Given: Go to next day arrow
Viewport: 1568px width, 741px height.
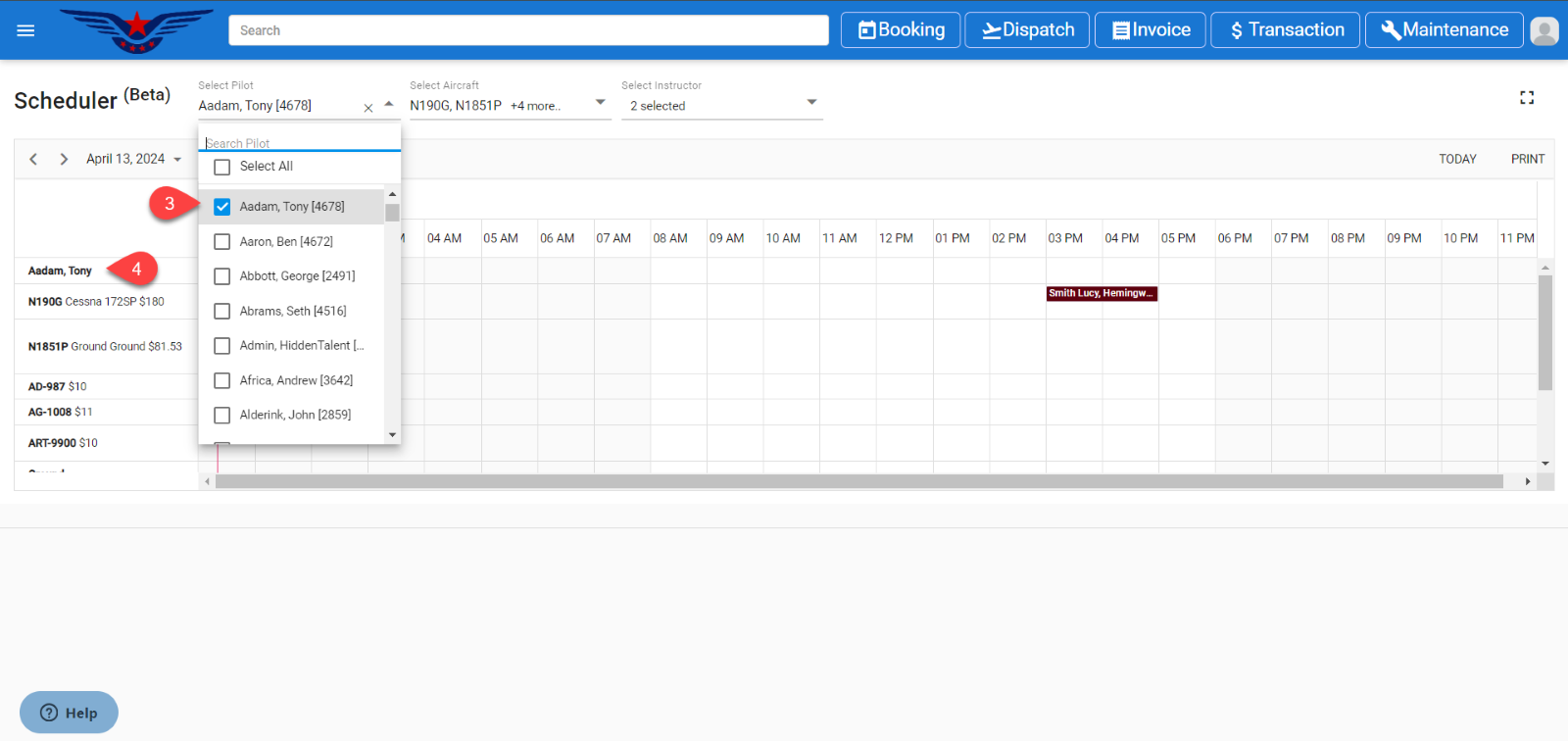Looking at the screenshot, I should tap(64, 159).
